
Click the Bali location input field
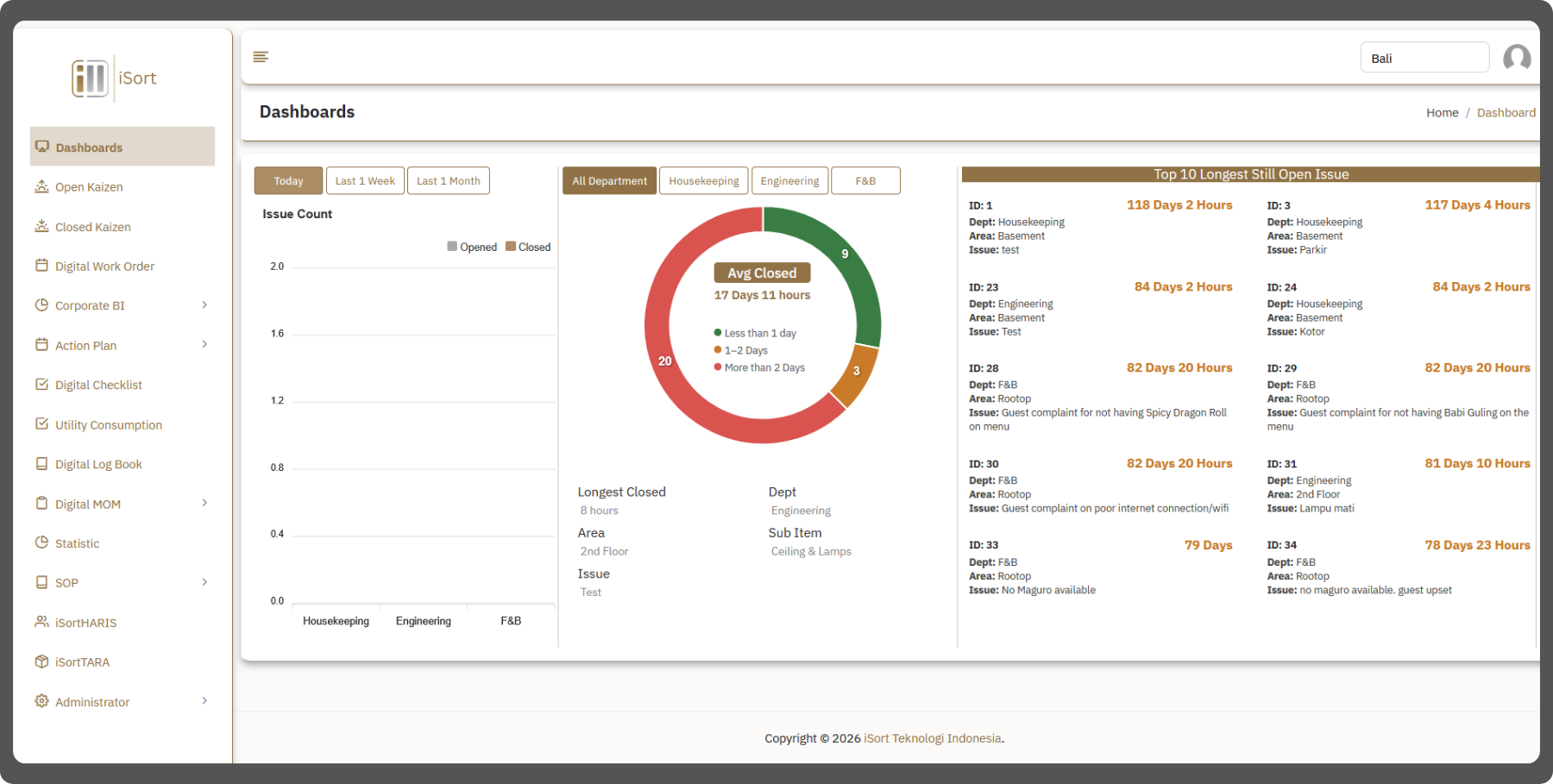point(1424,58)
